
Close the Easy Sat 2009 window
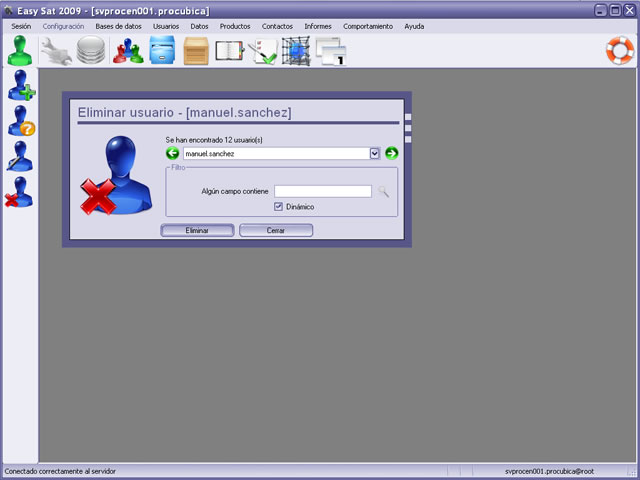630,10
